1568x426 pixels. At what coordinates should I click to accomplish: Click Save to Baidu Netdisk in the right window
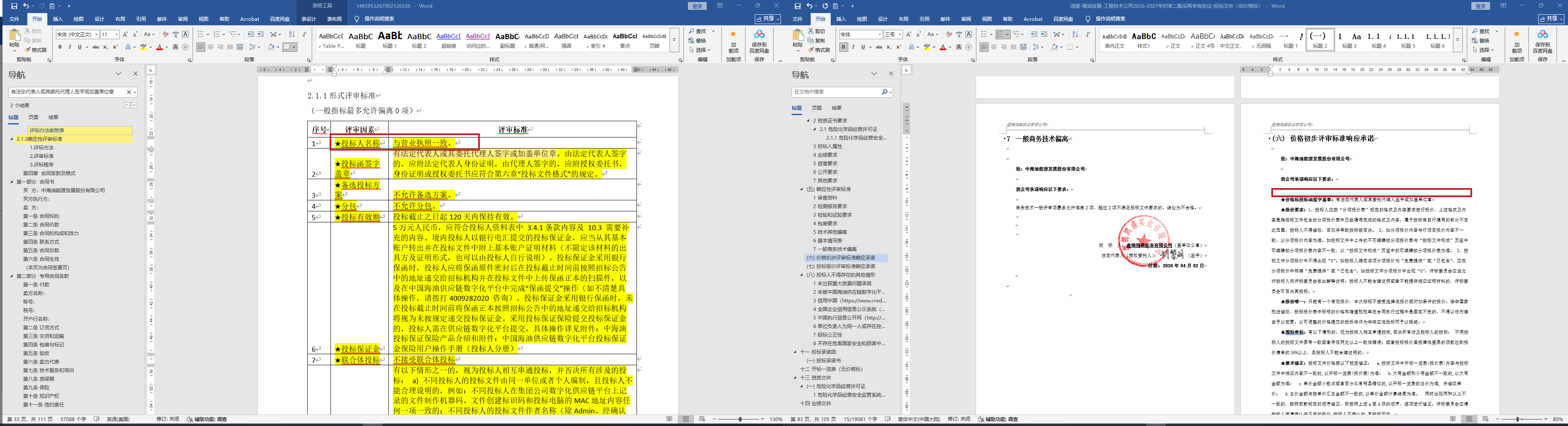coord(1542,42)
